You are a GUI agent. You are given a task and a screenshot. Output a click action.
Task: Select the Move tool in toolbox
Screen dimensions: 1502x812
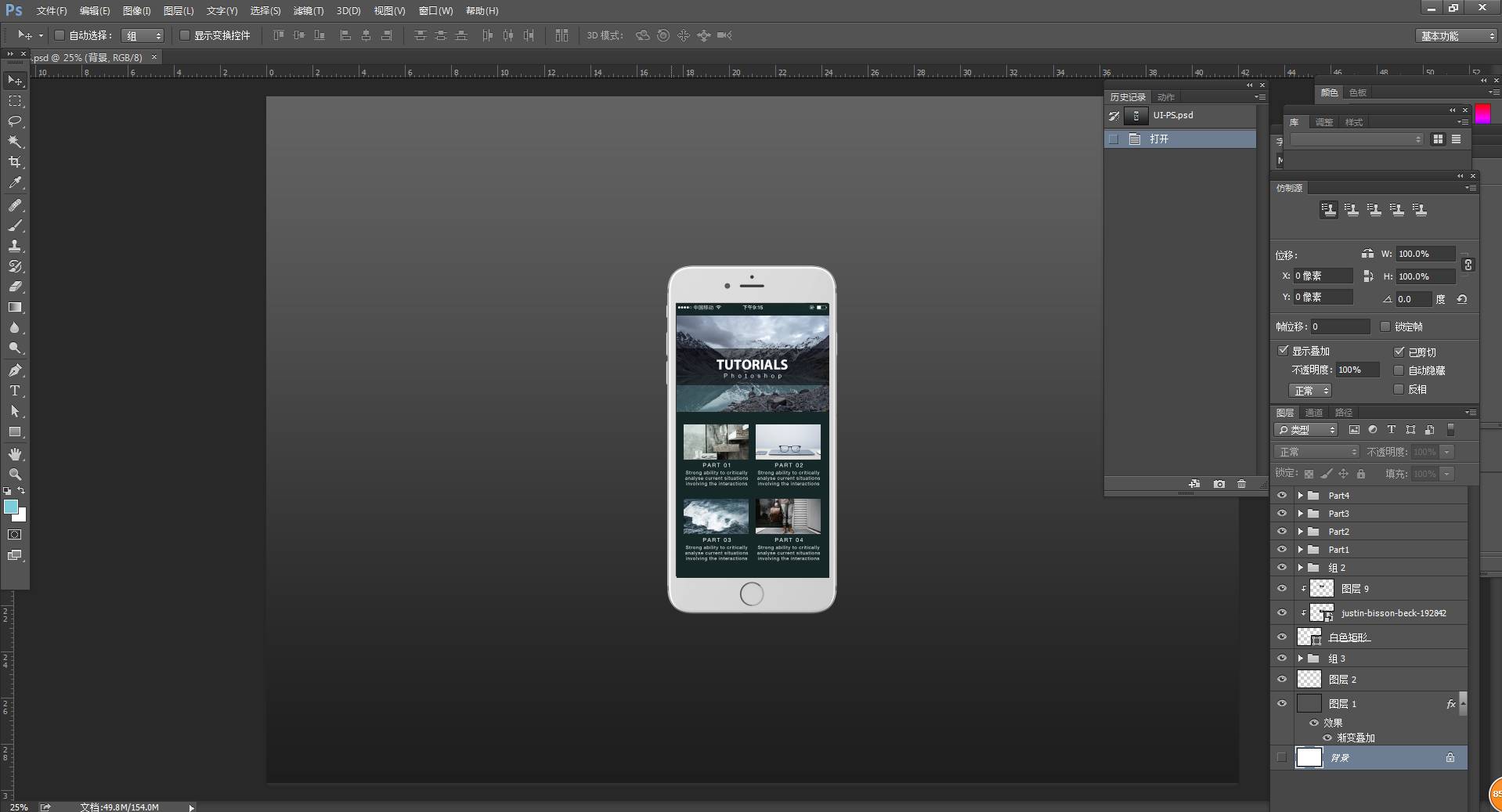tap(15, 81)
